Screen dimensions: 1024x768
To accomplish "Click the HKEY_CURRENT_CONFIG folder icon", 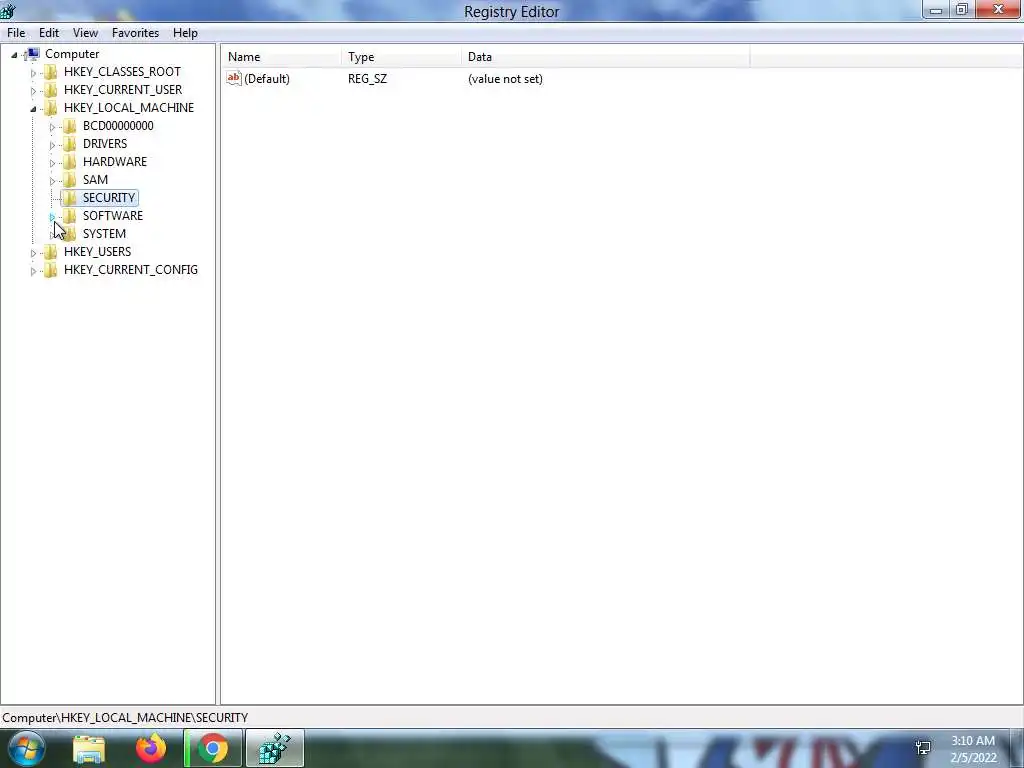I will pyautogui.click(x=51, y=270).
